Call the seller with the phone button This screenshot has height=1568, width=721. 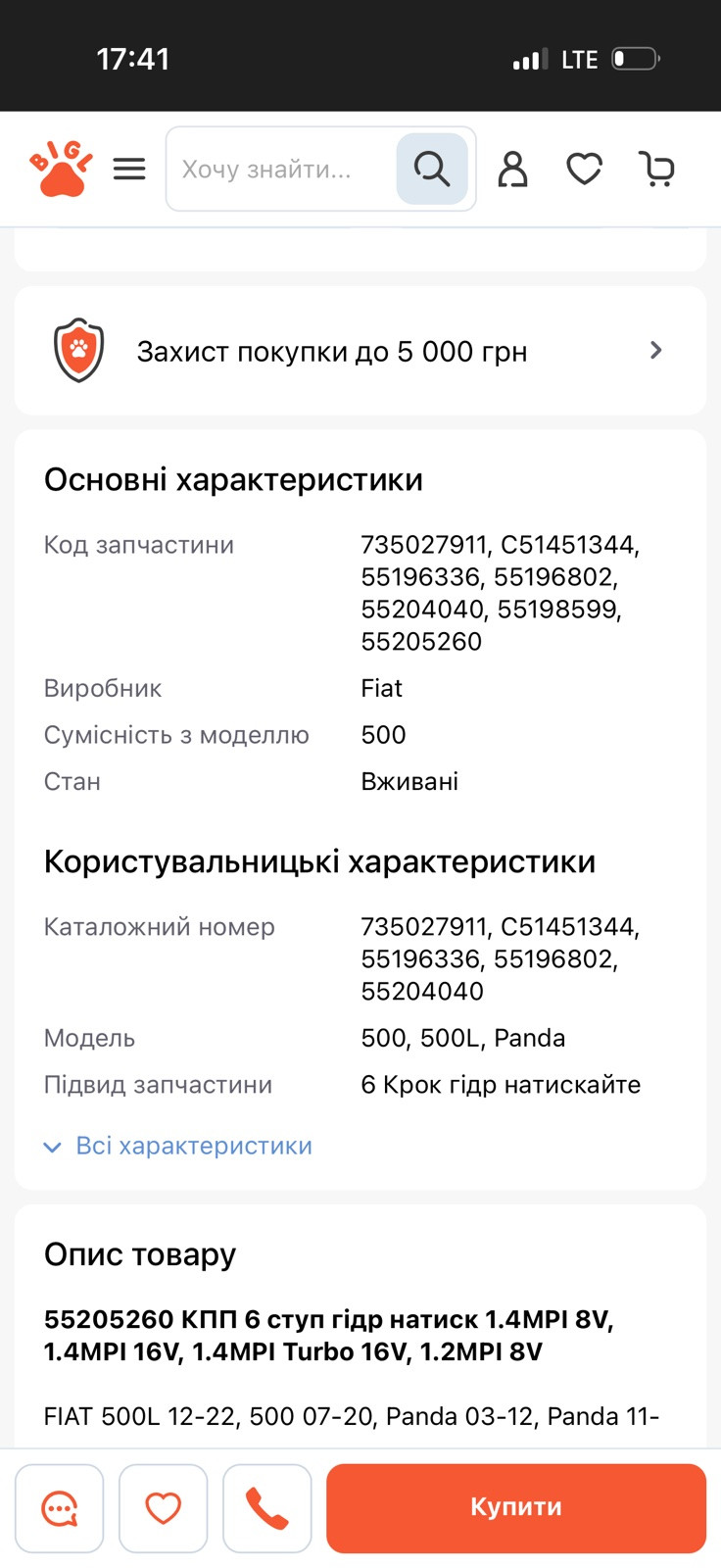266,1508
